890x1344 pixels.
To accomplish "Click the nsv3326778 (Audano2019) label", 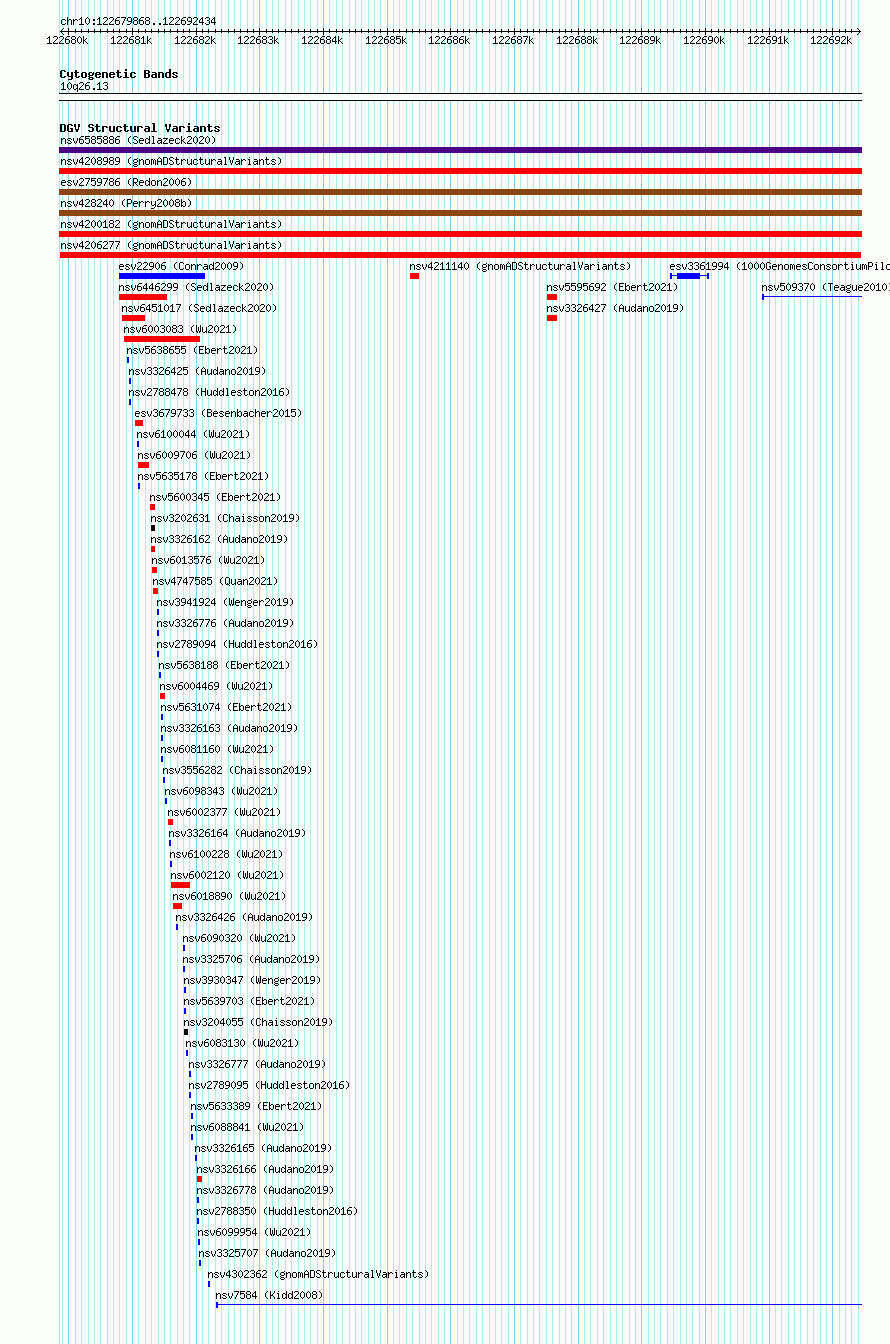I will tap(265, 1190).
